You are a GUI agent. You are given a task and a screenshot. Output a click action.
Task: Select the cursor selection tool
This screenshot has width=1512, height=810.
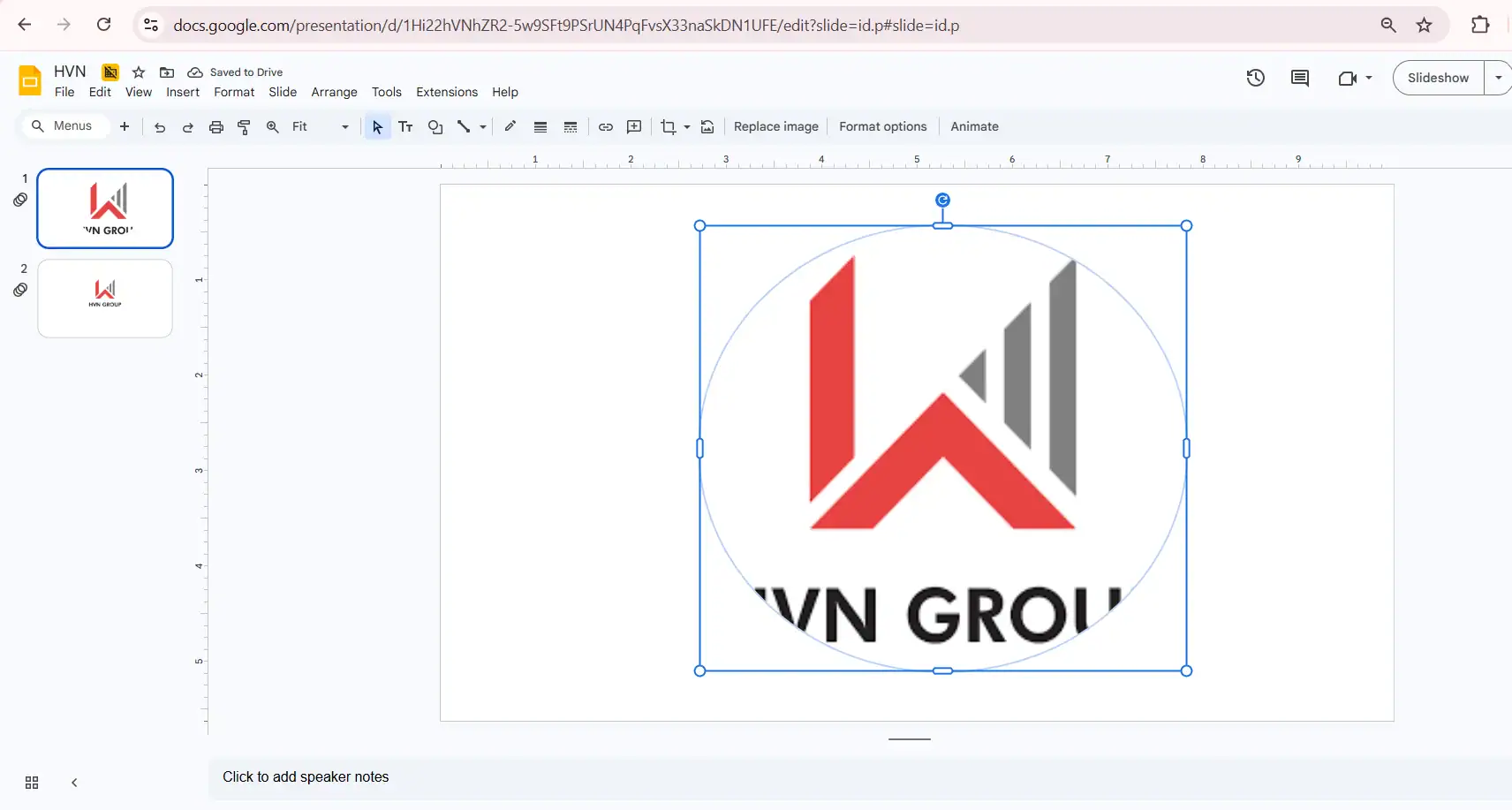[x=377, y=126]
